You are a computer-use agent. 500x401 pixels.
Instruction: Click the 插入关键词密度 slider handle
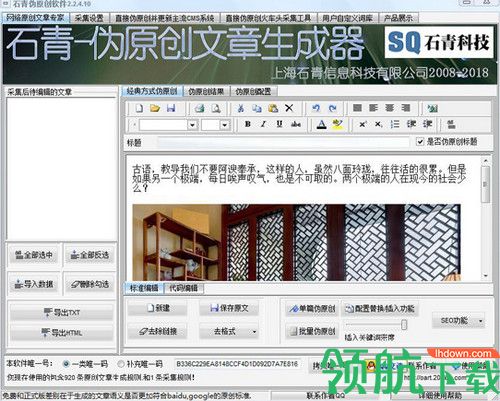(x=404, y=324)
